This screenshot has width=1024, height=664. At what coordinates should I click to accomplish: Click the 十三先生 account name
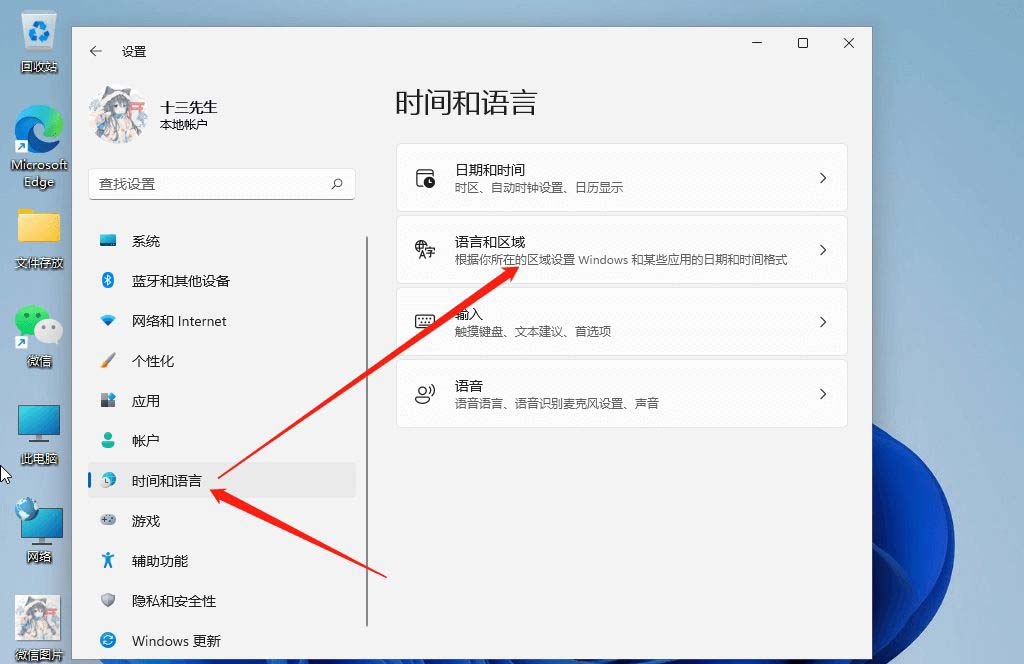coord(189,107)
